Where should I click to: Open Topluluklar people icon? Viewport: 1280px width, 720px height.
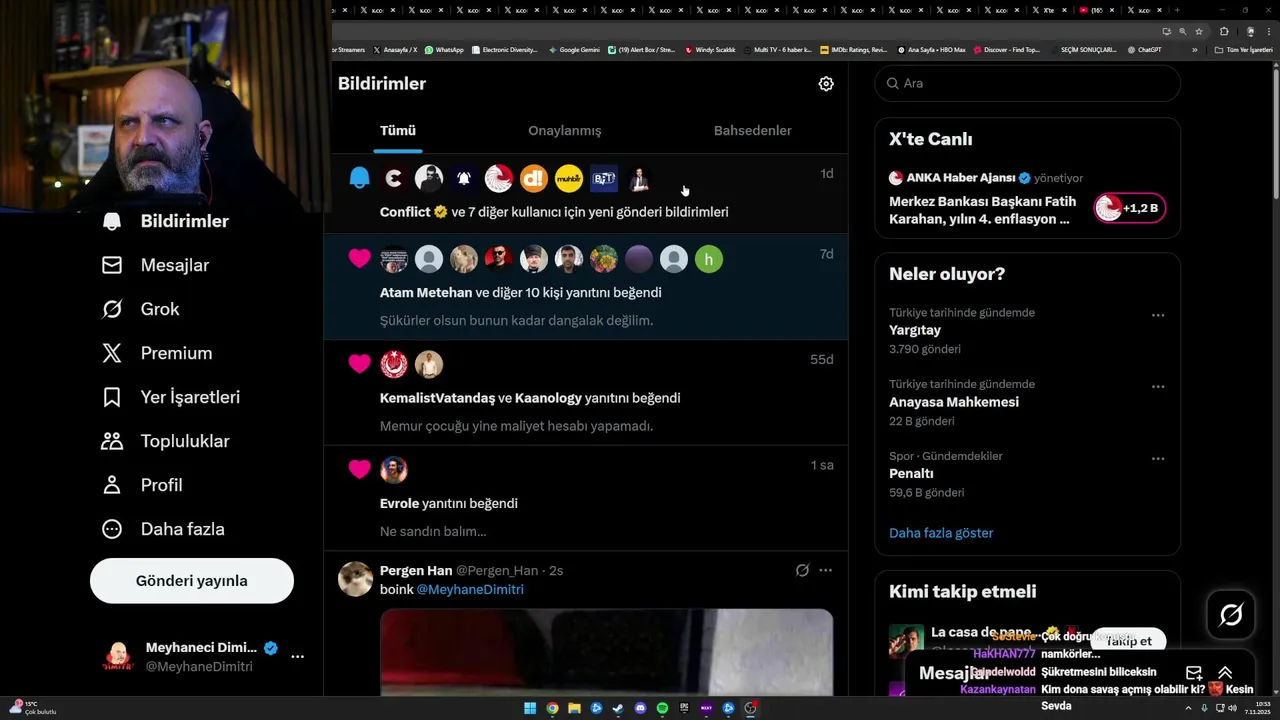pyautogui.click(x=112, y=441)
